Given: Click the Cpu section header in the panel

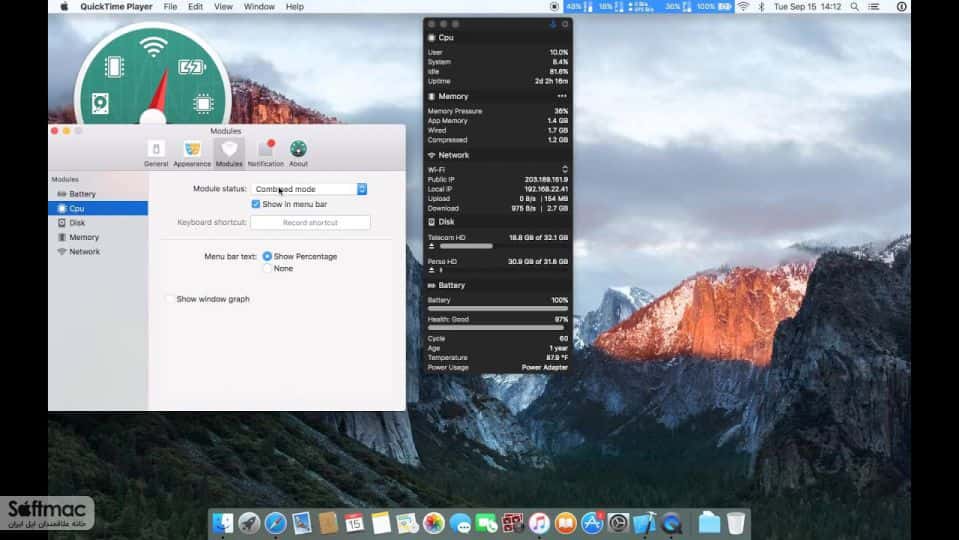Looking at the screenshot, I should [497, 38].
